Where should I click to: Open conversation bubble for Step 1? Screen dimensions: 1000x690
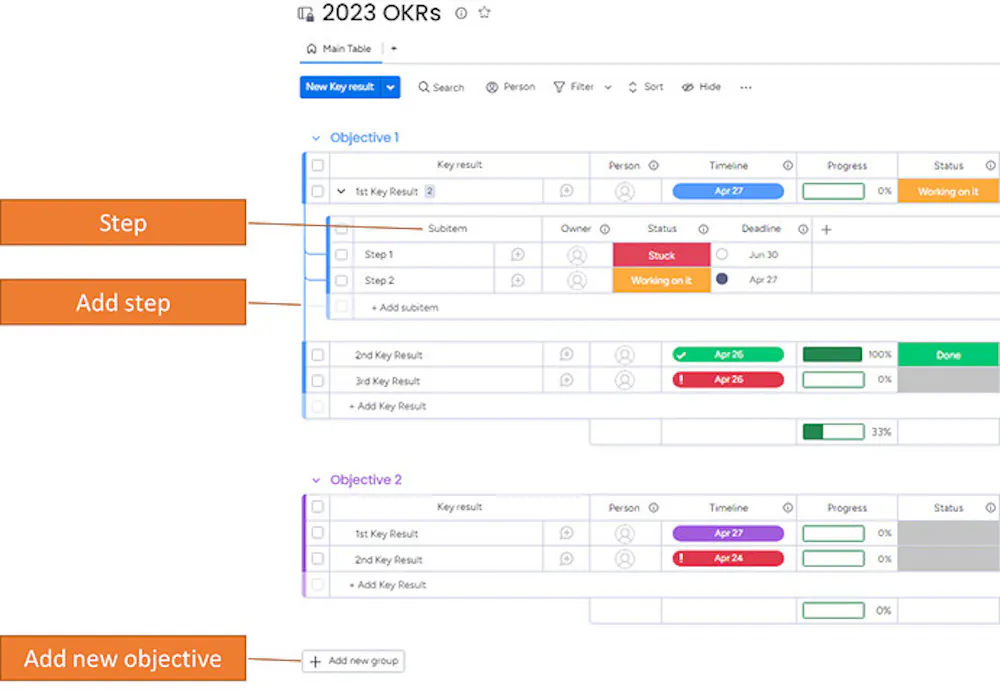(x=518, y=254)
